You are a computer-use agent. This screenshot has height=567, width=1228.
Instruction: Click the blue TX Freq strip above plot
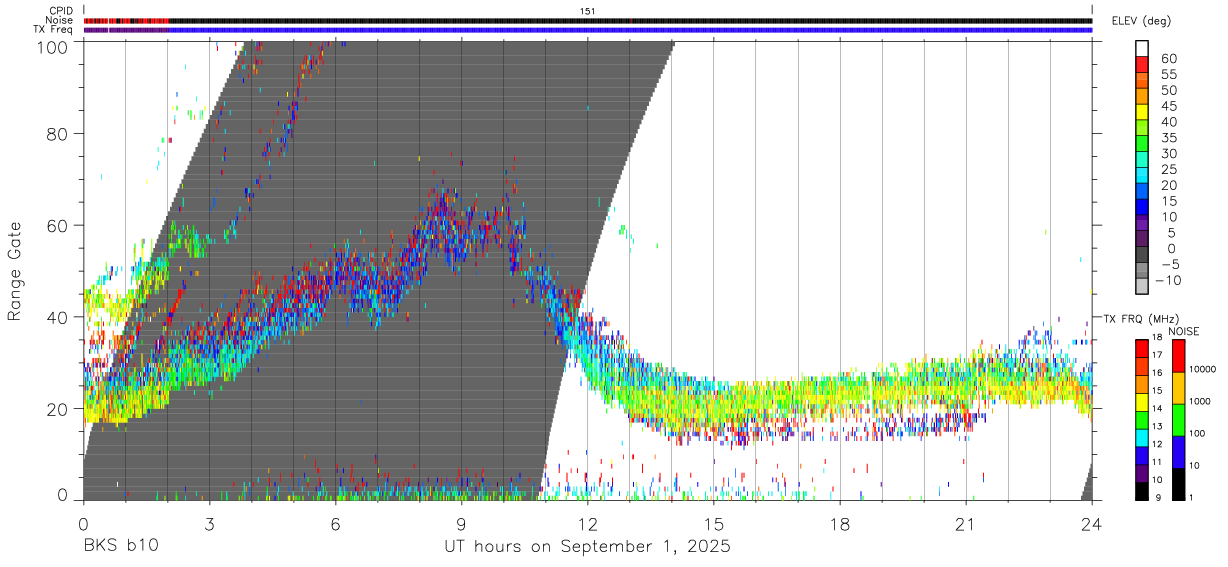click(588, 30)
